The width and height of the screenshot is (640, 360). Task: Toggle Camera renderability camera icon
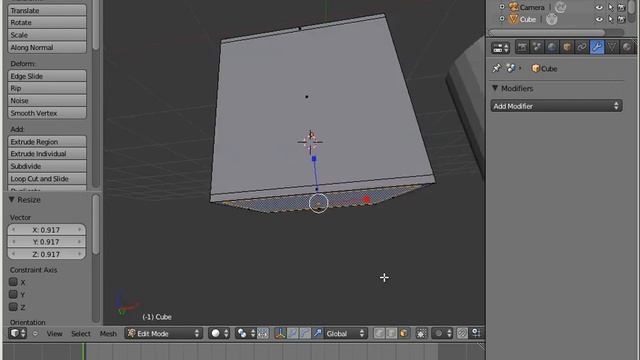pos(621,7)
